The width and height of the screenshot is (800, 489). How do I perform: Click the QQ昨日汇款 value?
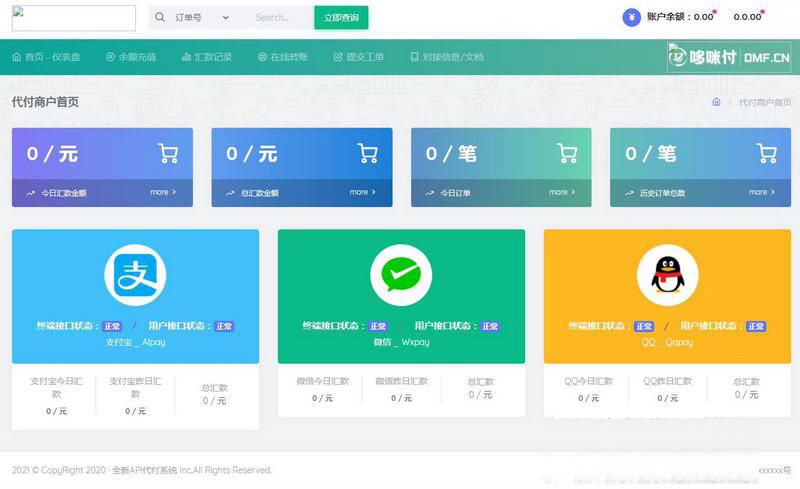667,398
